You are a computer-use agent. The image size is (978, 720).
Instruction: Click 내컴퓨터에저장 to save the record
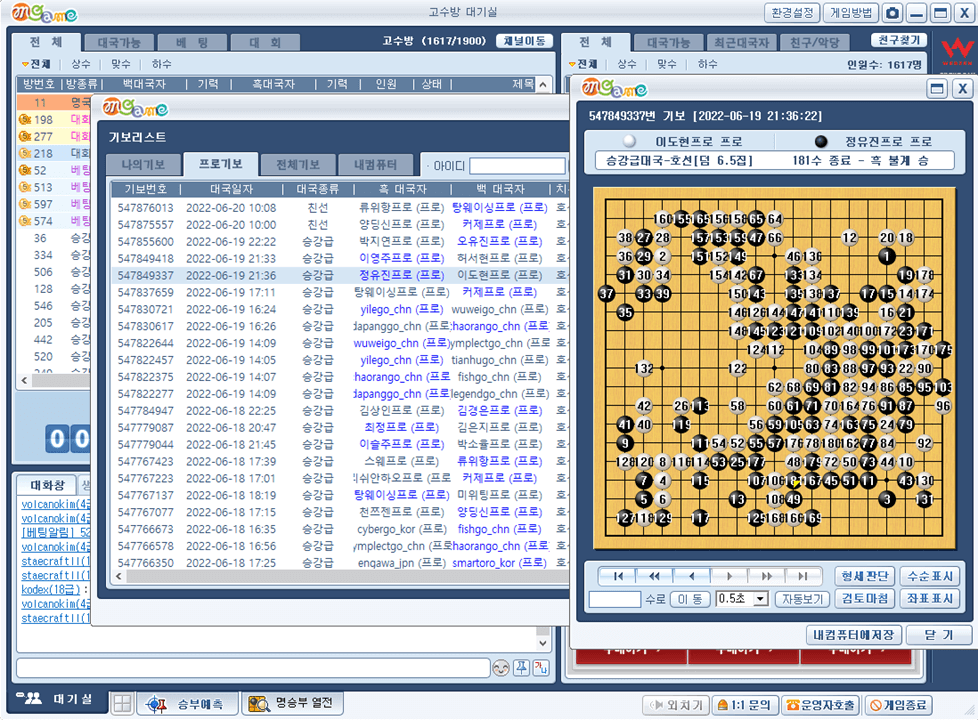[853, 635]
